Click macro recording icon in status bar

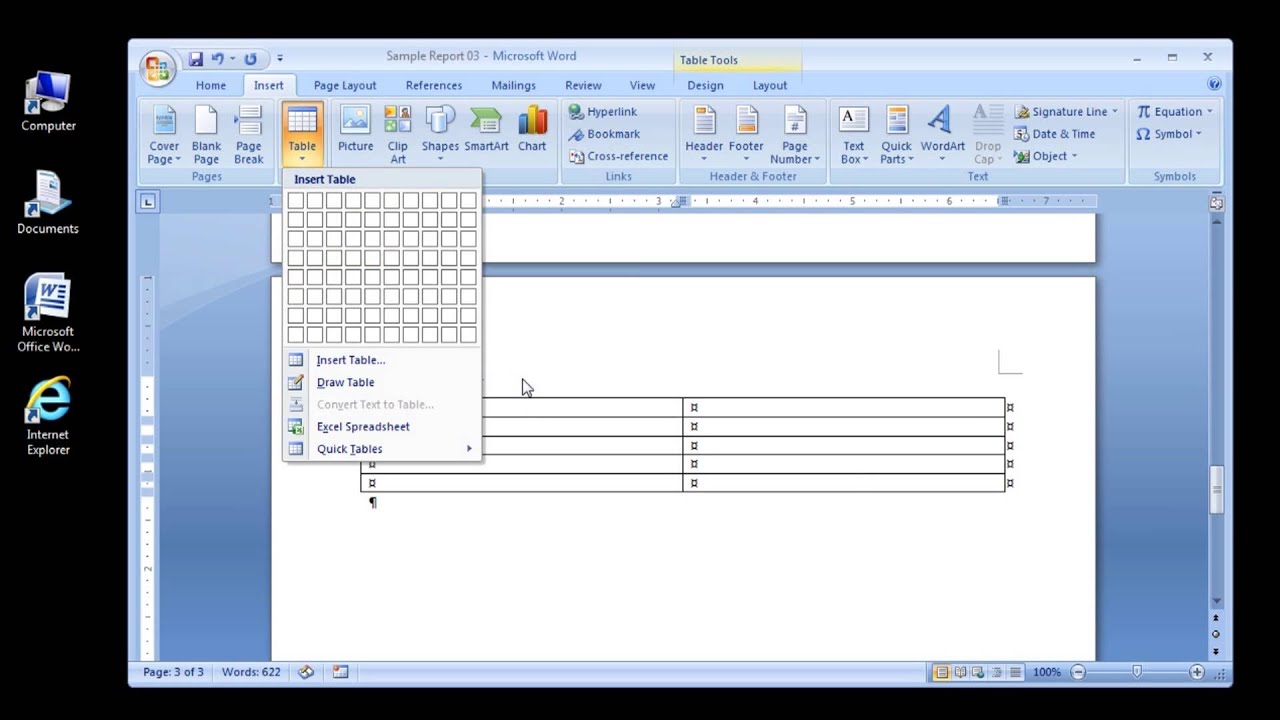point(340,672)
